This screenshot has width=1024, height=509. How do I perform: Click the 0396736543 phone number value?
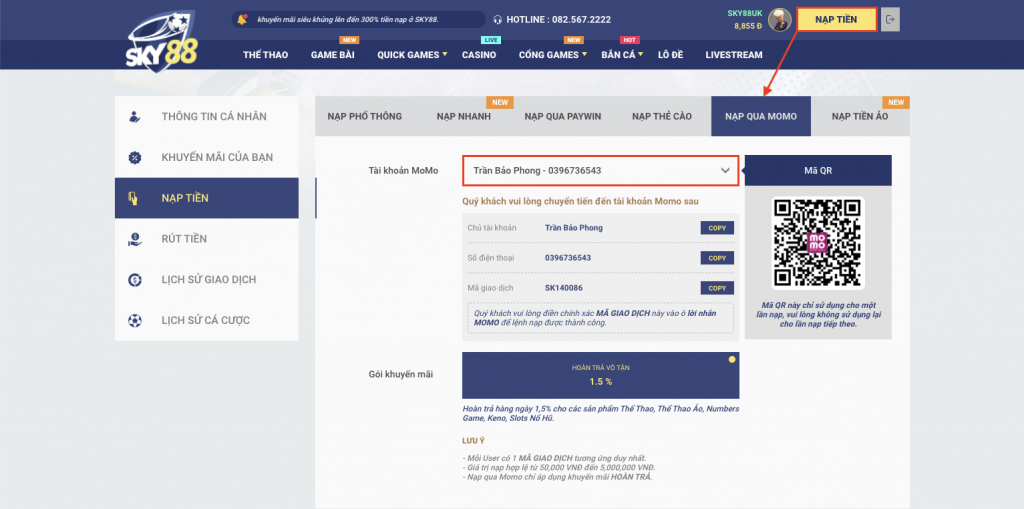point(568,258)
